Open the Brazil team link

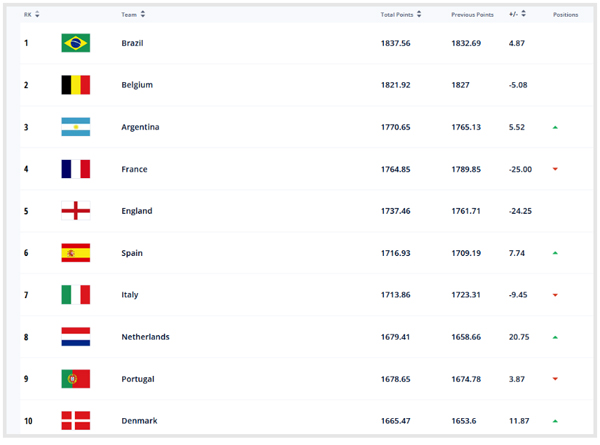coord(132,43)
